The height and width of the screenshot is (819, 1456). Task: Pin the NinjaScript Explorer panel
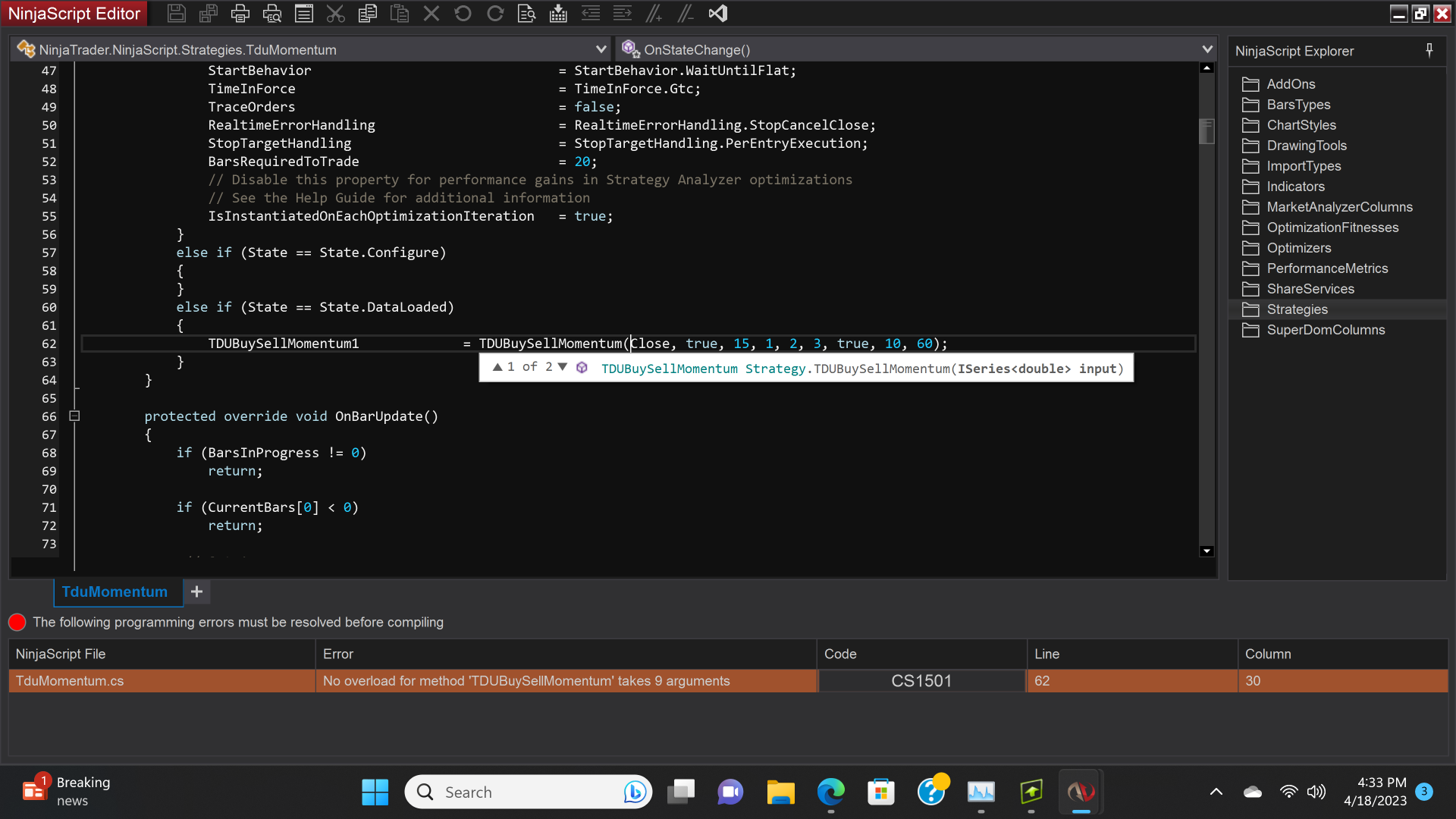[1429, 50]
